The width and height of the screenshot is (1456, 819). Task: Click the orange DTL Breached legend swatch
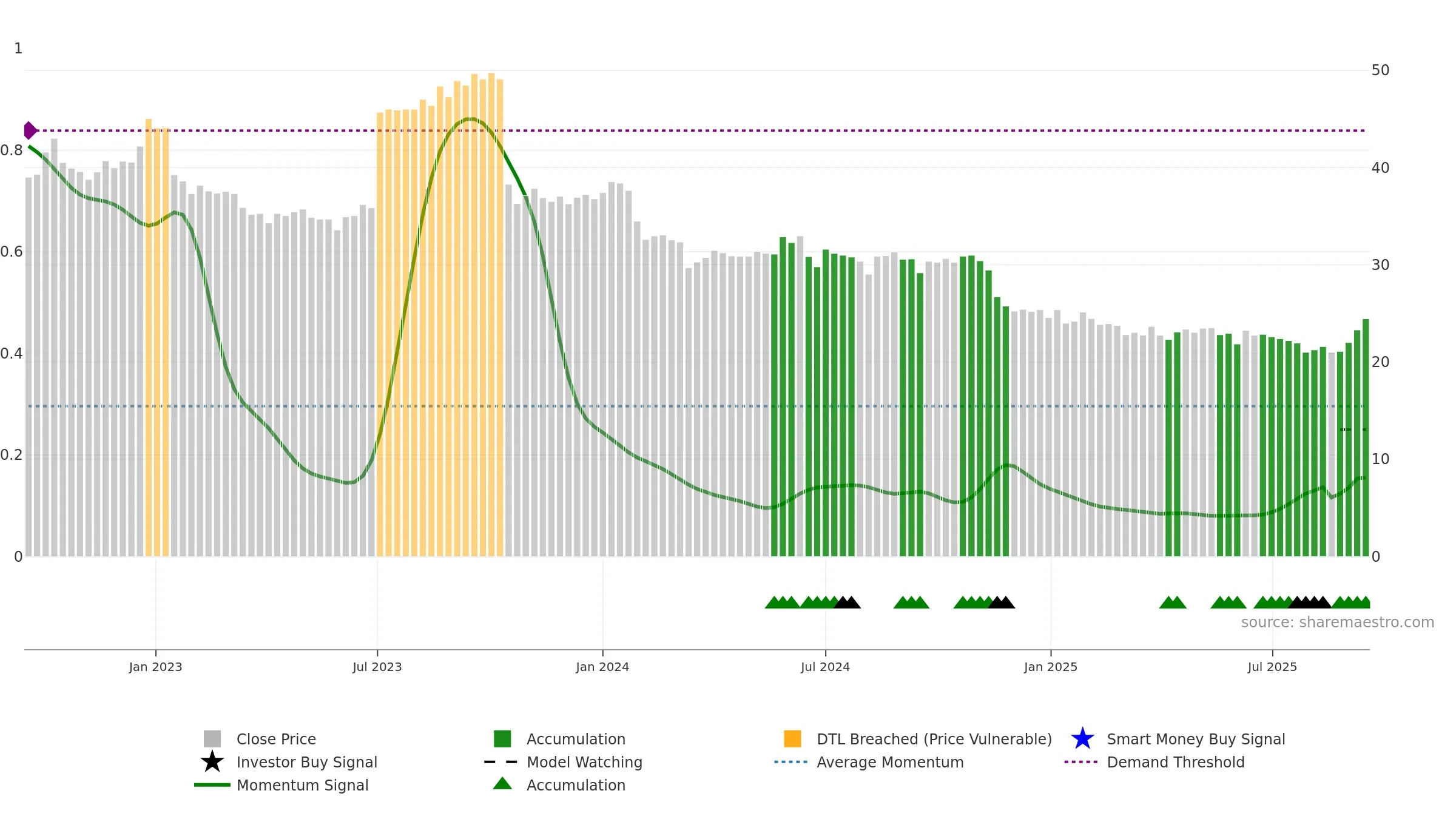pyautogui.click(x=792, y=739)
